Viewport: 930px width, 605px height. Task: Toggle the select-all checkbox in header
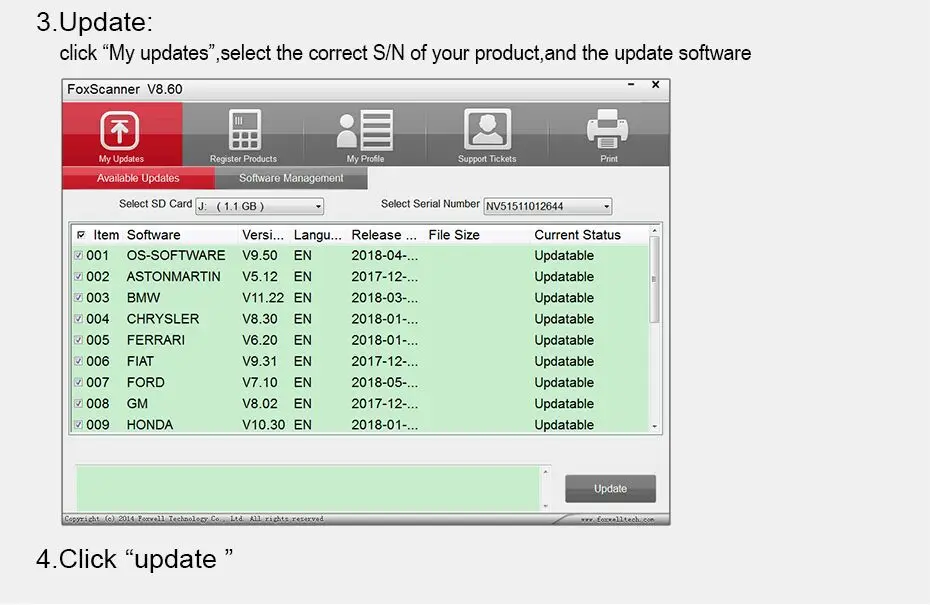81,235
